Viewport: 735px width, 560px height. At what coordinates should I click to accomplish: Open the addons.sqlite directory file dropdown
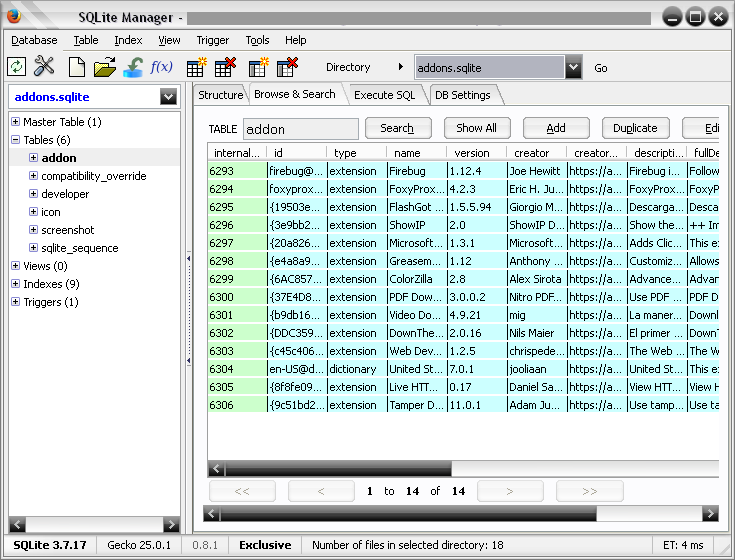pyautogui.click(x=573, y=67)
